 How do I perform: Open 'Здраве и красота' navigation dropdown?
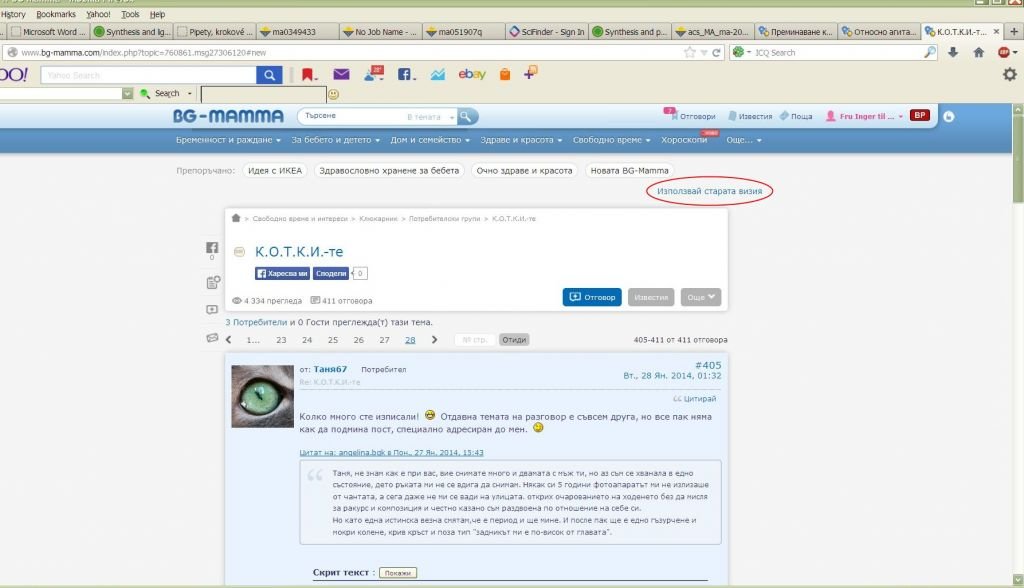(514, 140)
